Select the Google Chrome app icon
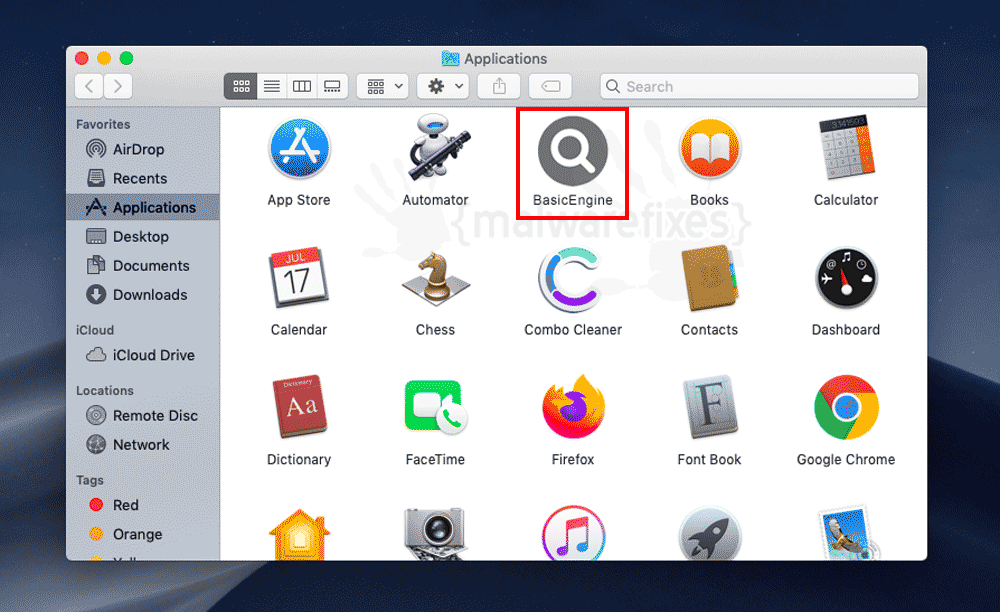 [x=846, y=407]
